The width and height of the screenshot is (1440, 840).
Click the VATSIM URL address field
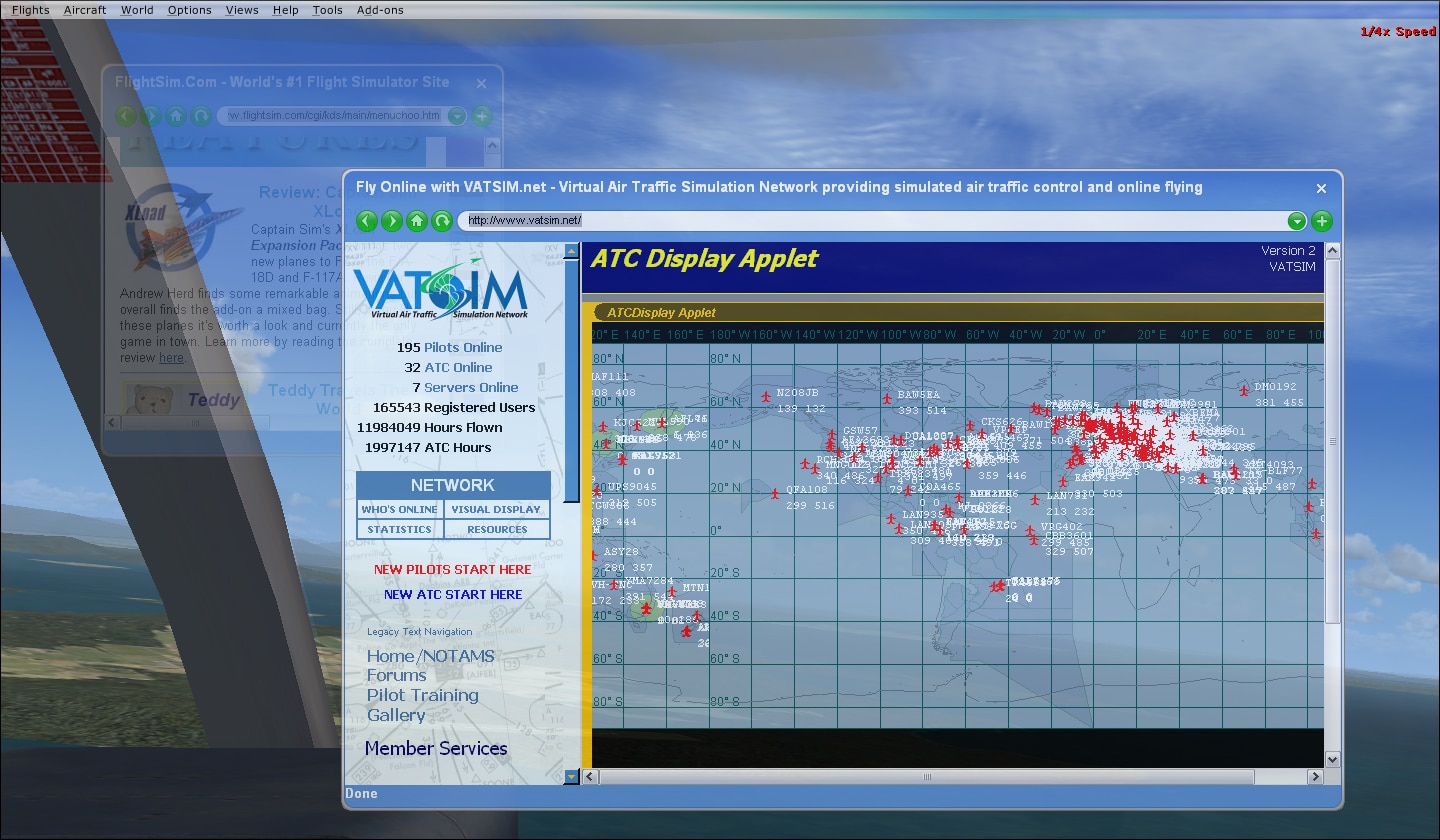[x=870, y=221]
